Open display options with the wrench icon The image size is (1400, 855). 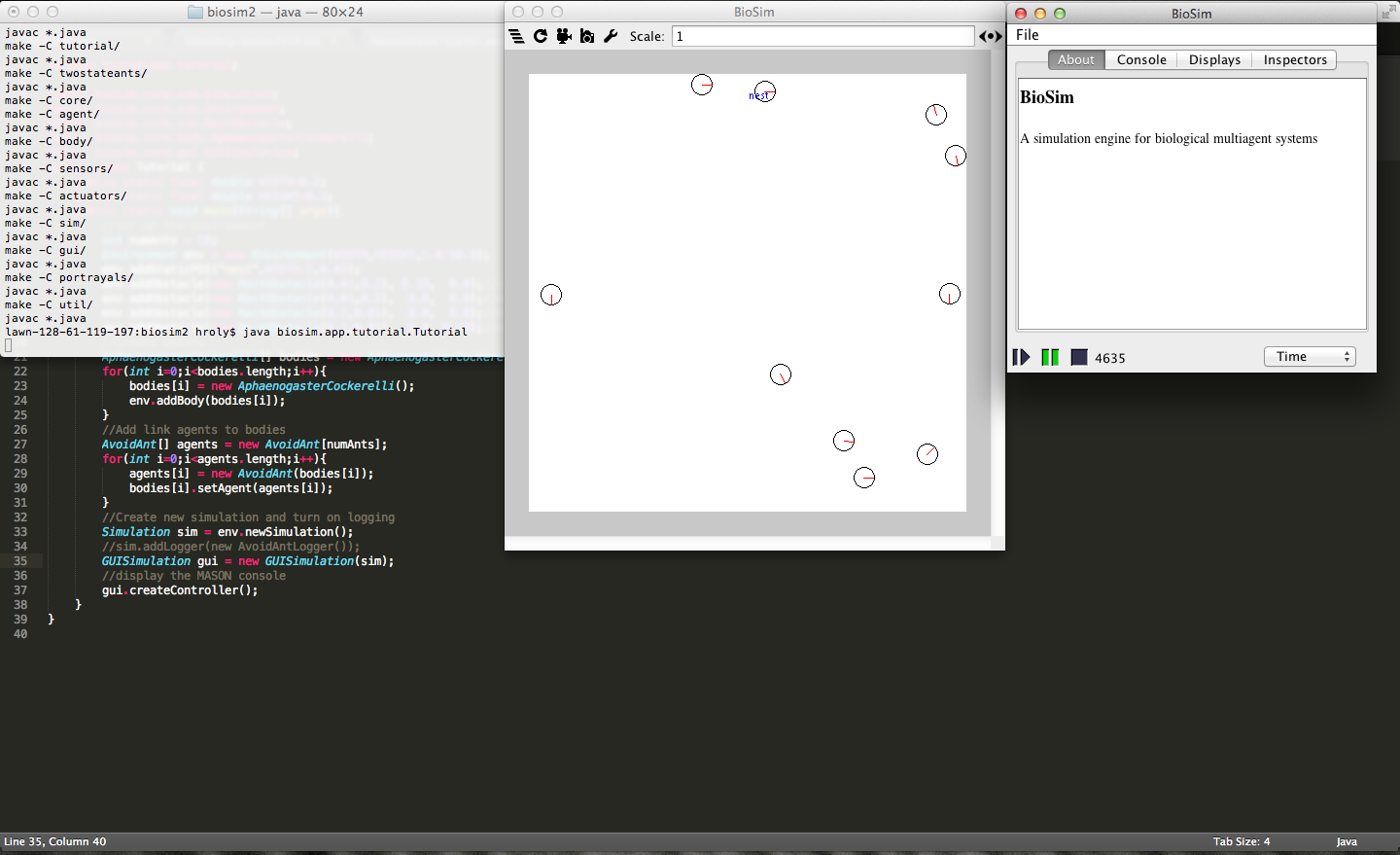611,36
